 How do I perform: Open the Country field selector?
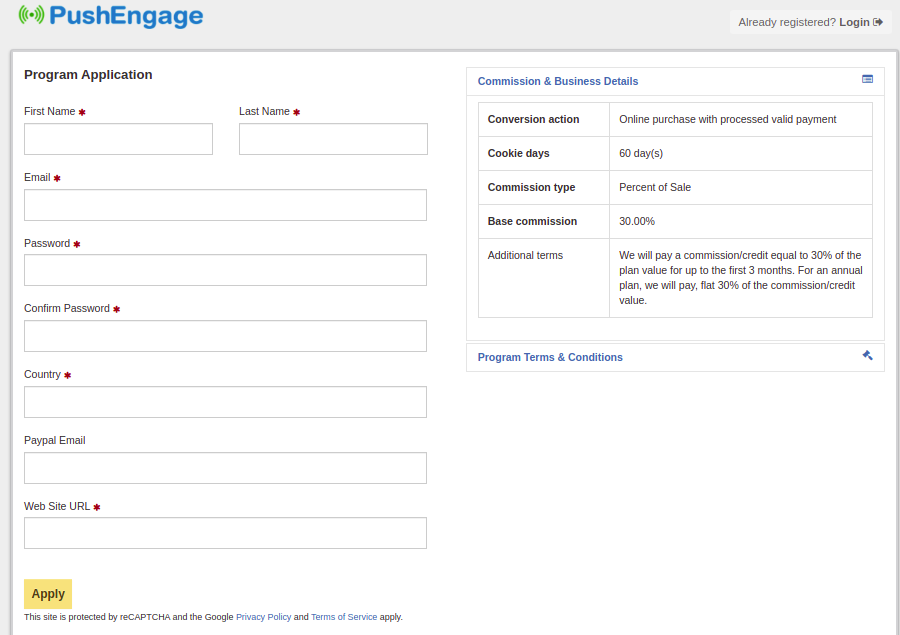(x=225, y=402)
